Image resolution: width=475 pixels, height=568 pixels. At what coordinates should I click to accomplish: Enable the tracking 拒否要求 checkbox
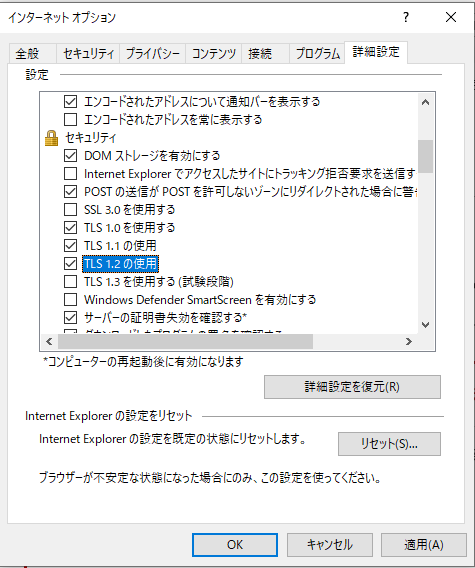point(70,174)
